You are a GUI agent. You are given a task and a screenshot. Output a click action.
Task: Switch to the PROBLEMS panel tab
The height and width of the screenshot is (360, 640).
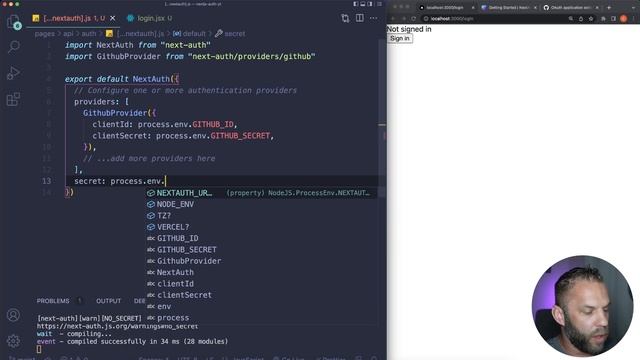point(53,301)
